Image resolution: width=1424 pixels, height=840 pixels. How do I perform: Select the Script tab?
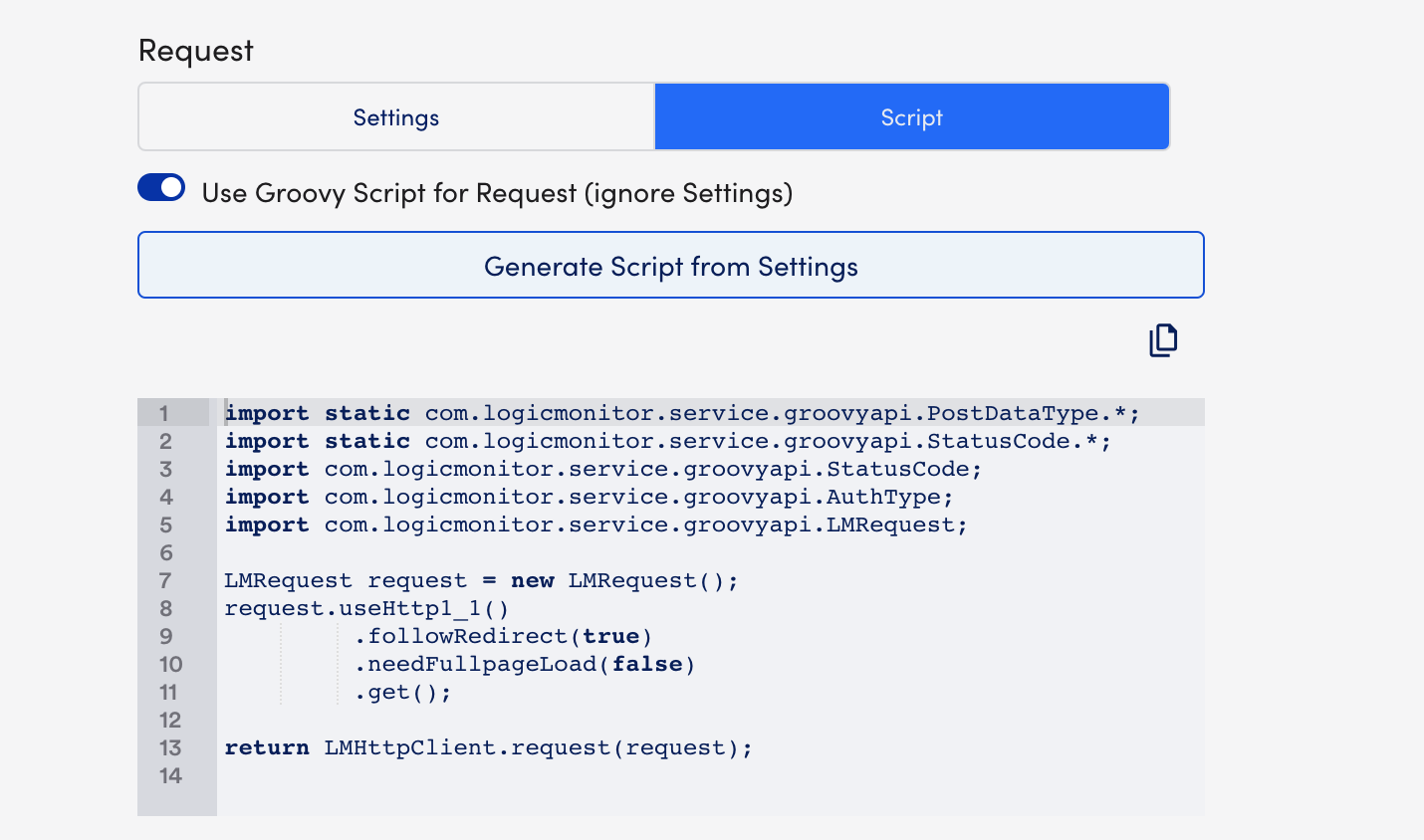[x=911, y=117]
